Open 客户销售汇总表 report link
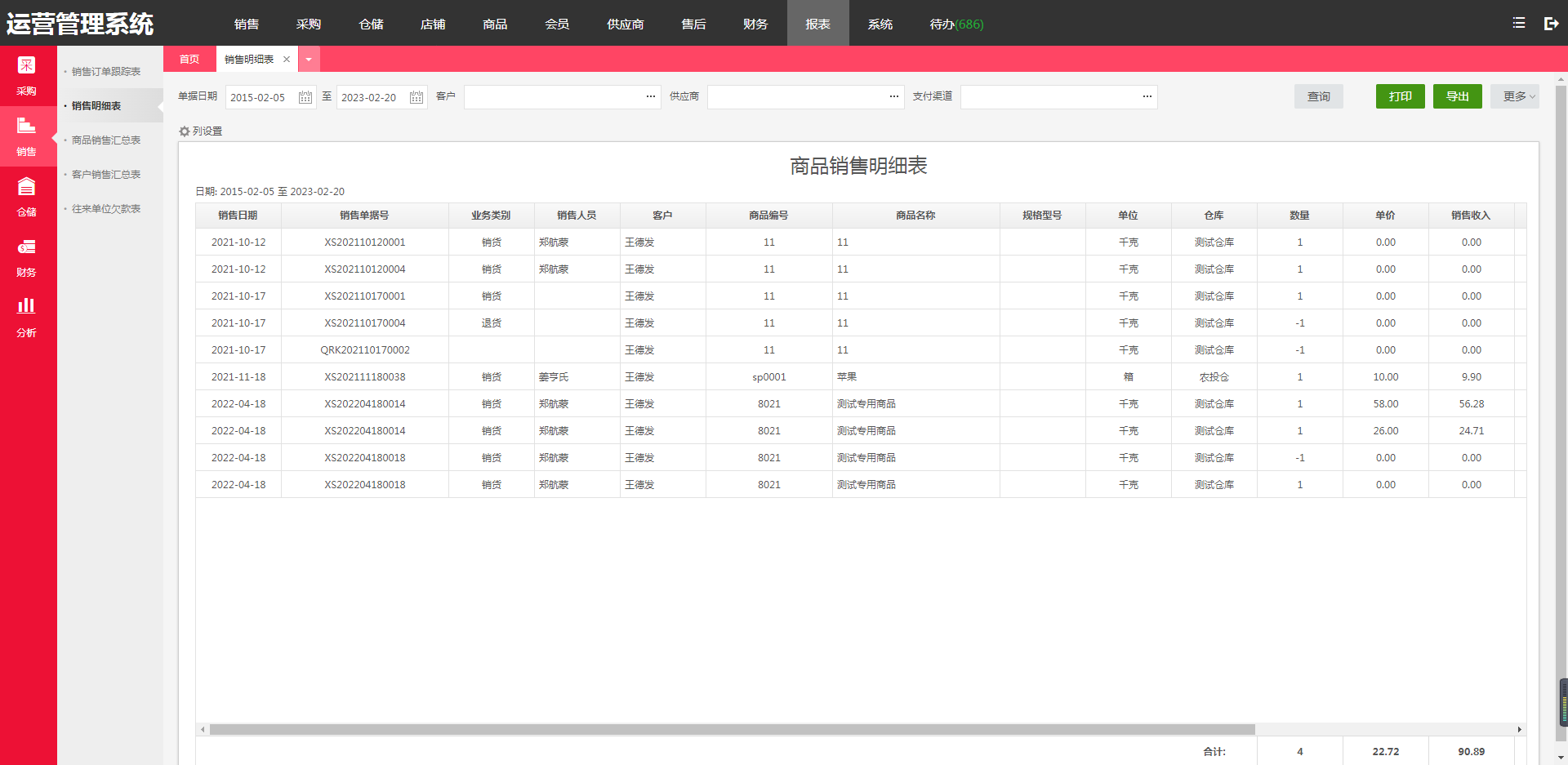Image resolution: width=1568 pixels, height=765 pixels. 106,175
